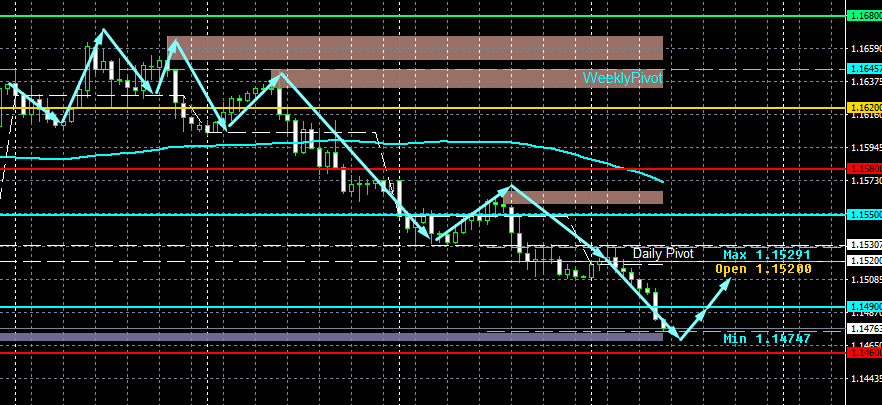The width and height of the screenshot is (882, 405).
Task: Click the 1.15730 price axis value
Action: tap(866, 181)
